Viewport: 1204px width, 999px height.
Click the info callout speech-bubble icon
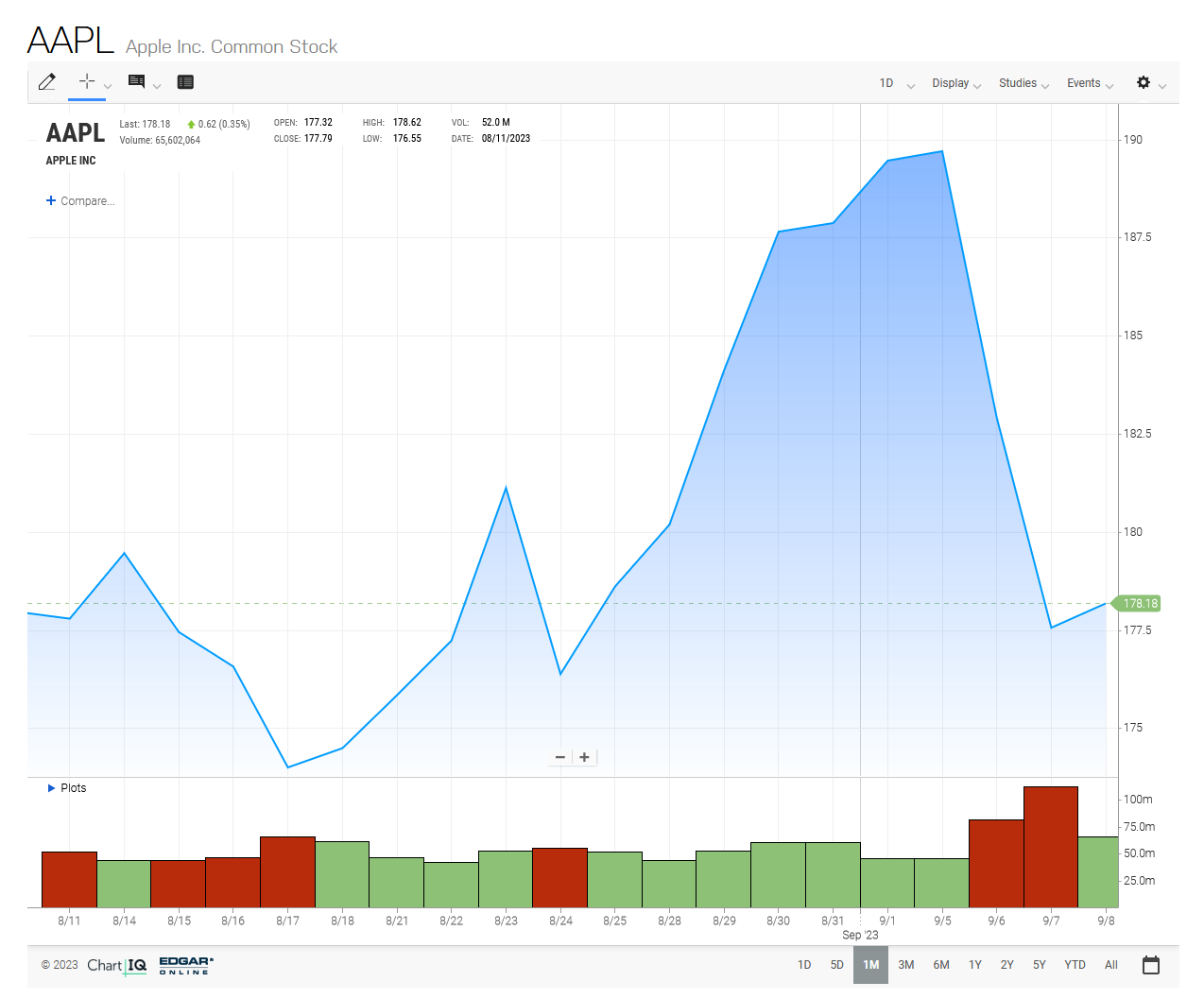point(137,82)
